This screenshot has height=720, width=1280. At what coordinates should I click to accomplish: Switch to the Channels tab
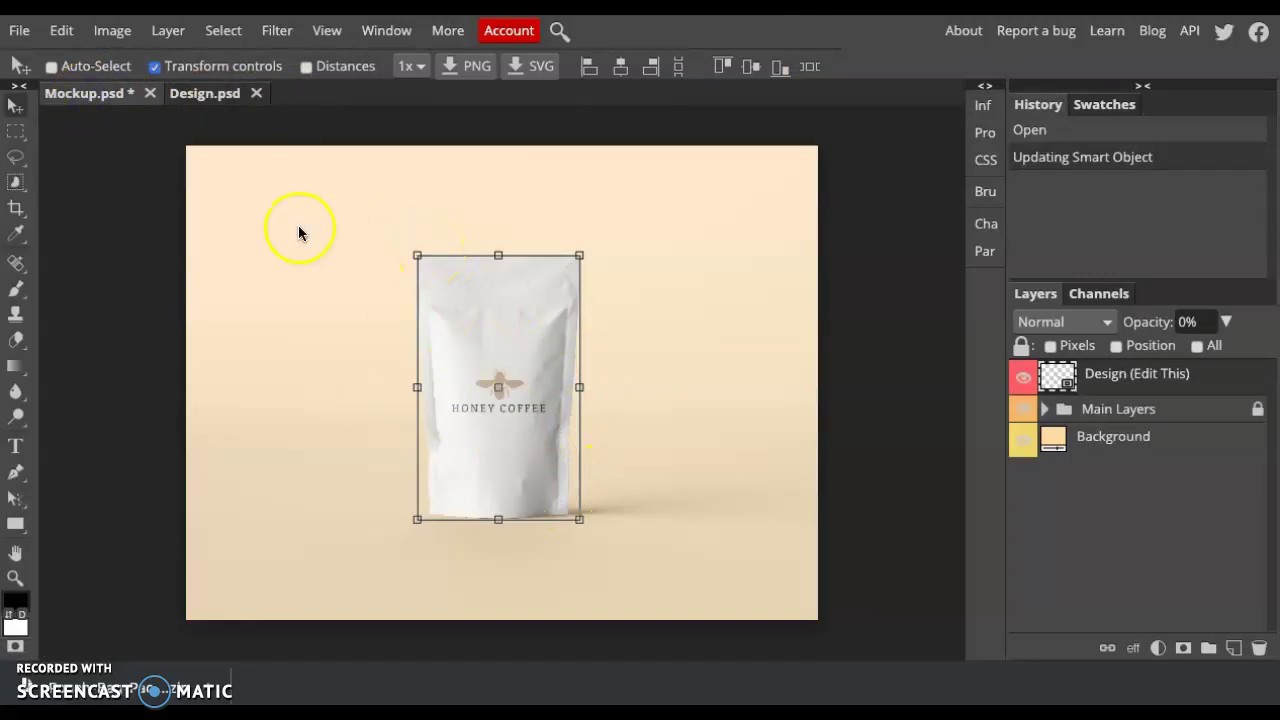click(x=1099, y=294)
